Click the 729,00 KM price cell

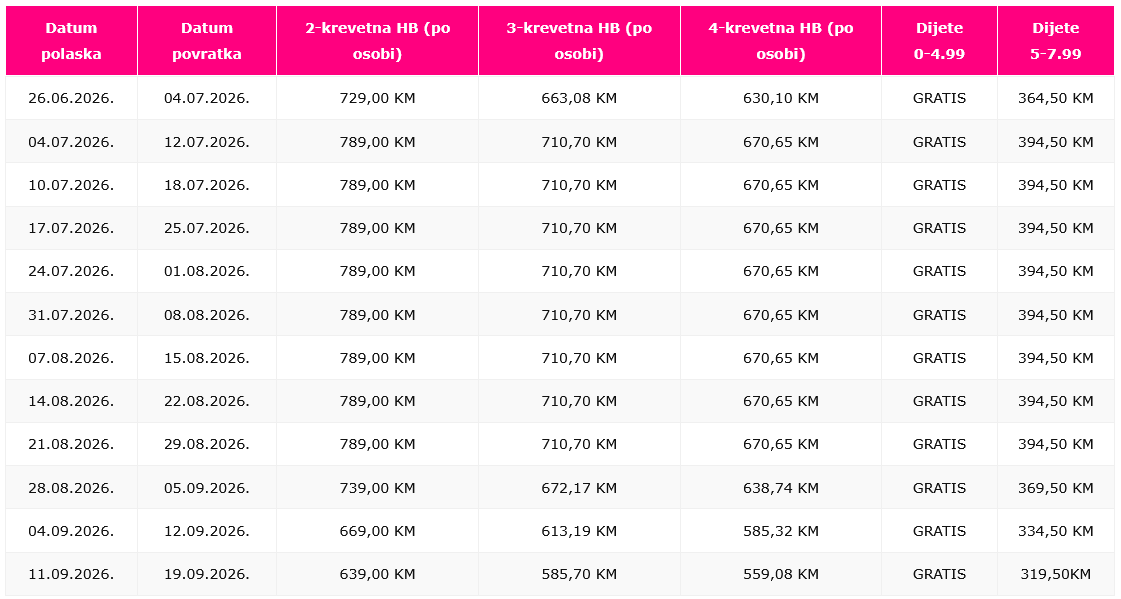pyautogui.click(x=377, y=98)
